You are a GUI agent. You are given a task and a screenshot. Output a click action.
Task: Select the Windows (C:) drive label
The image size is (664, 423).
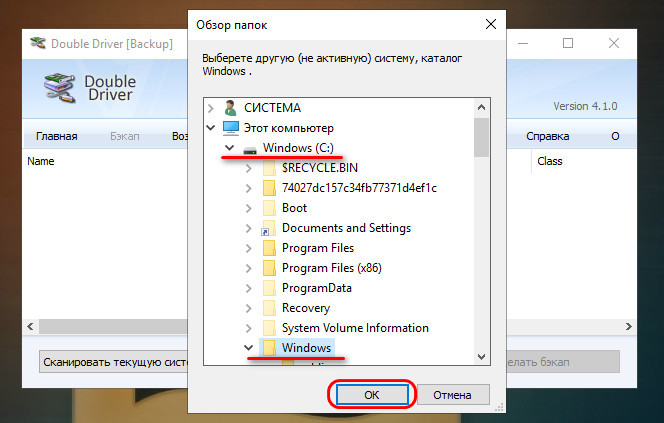tap(298, 148)
